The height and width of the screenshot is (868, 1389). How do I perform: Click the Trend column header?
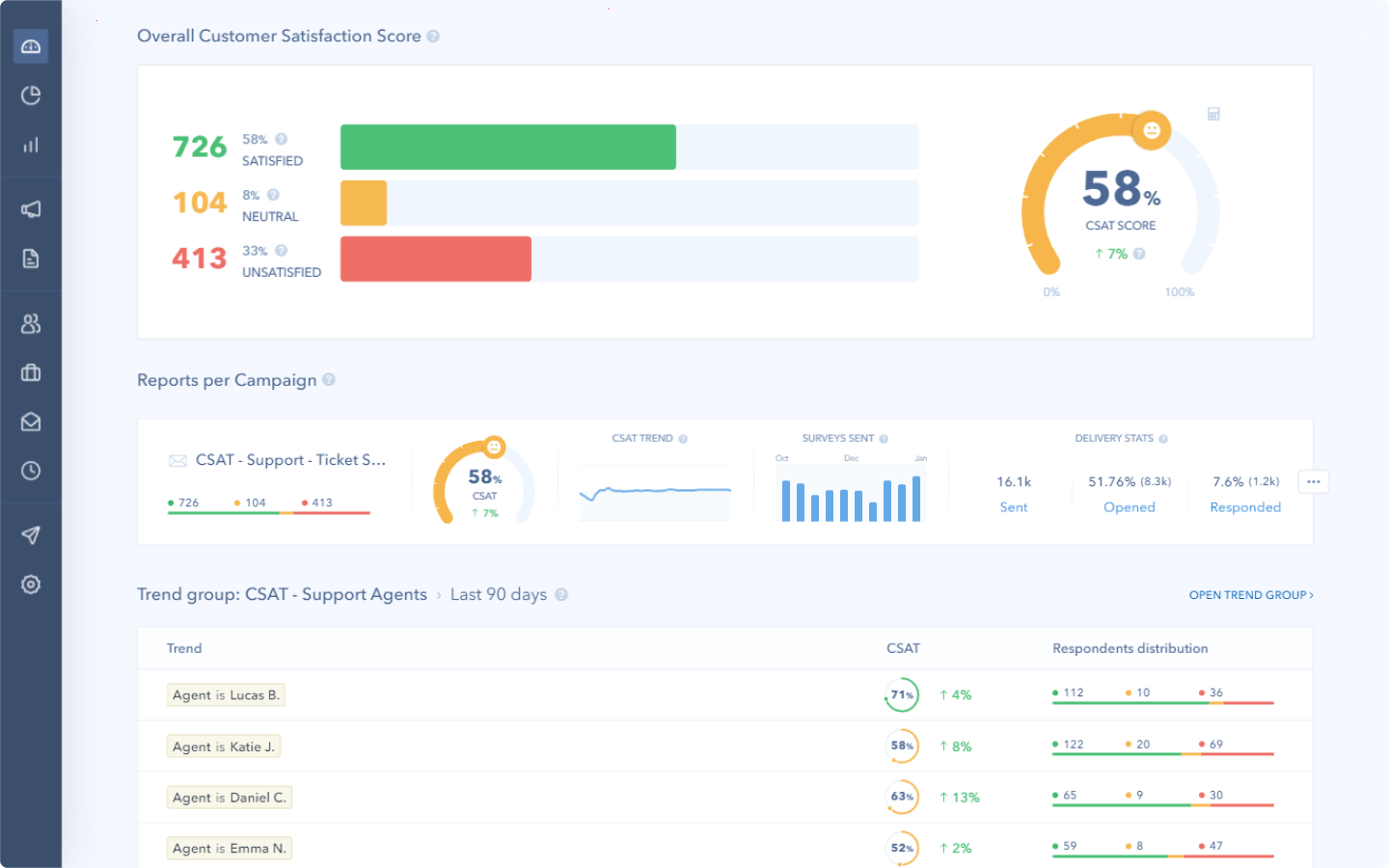[x=184, y=648]
